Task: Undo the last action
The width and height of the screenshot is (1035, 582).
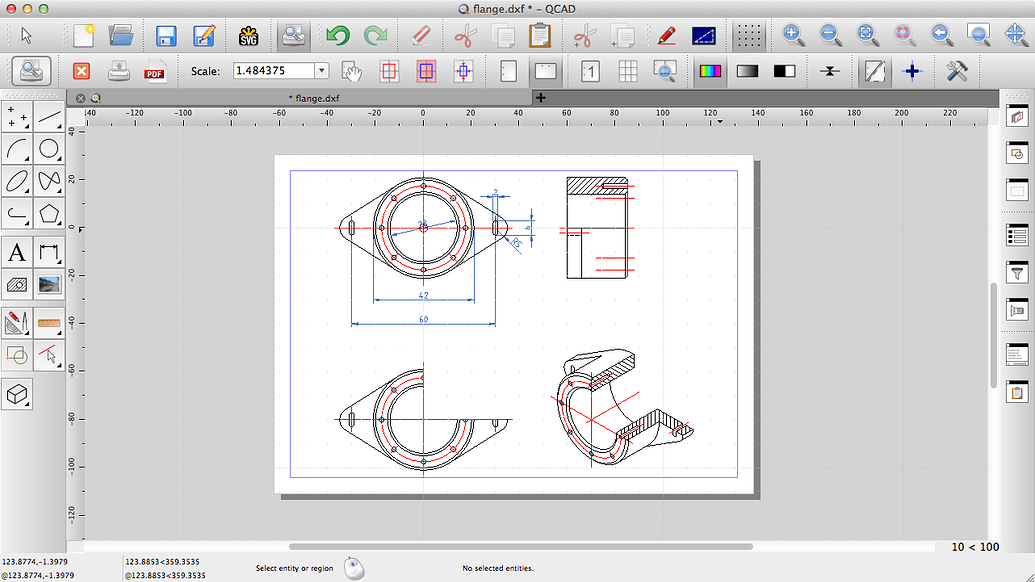Action: tap(338, 35)
